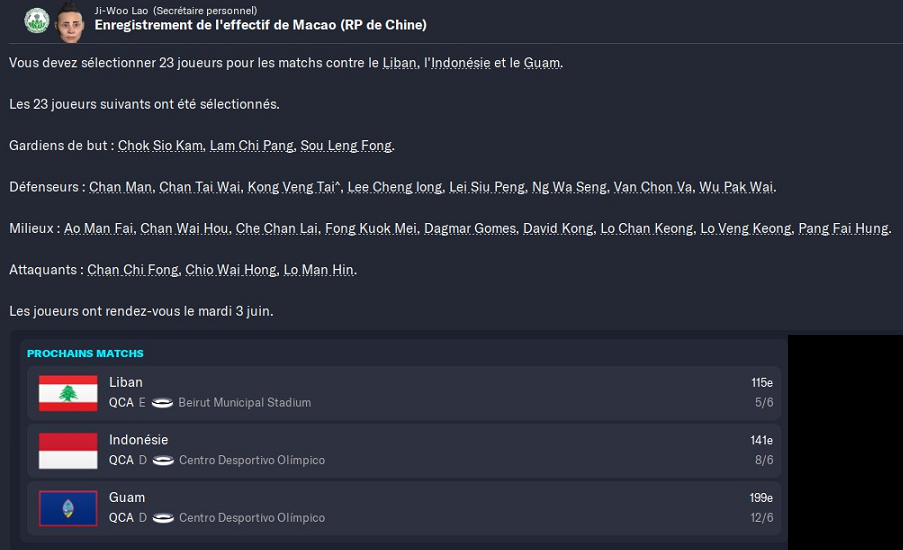Click the Guam flag in upcoming matches
The image size is (903, 550).
pyautogui.click(x=68, y=508)
